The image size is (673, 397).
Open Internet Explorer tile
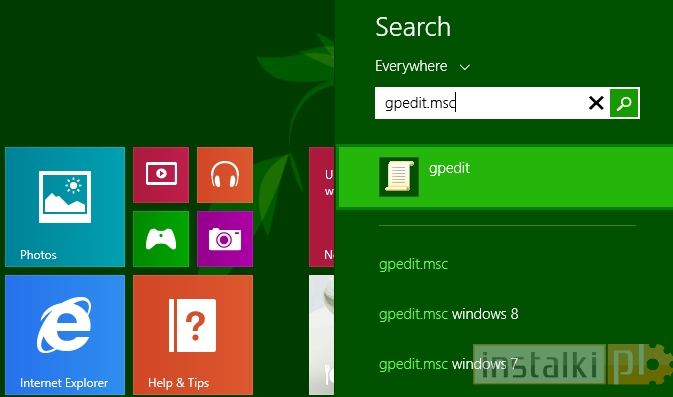tap(65, 335)
